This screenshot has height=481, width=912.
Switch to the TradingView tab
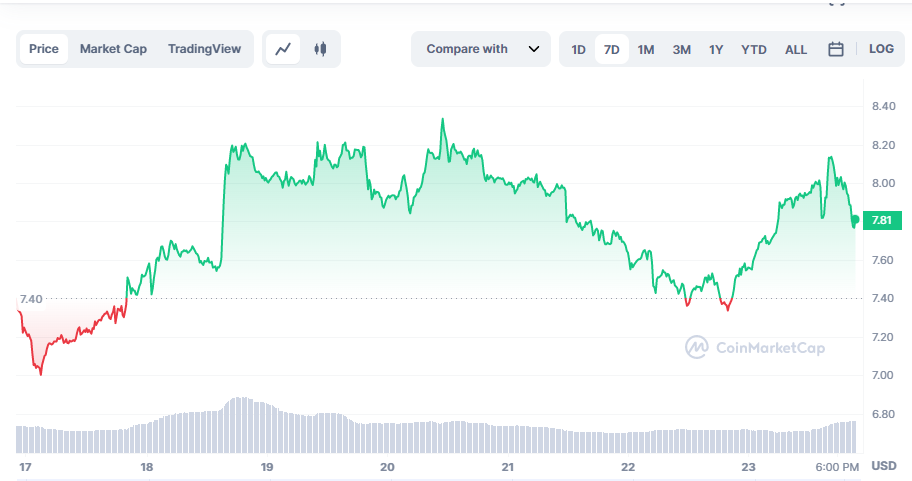coord(204,49)
